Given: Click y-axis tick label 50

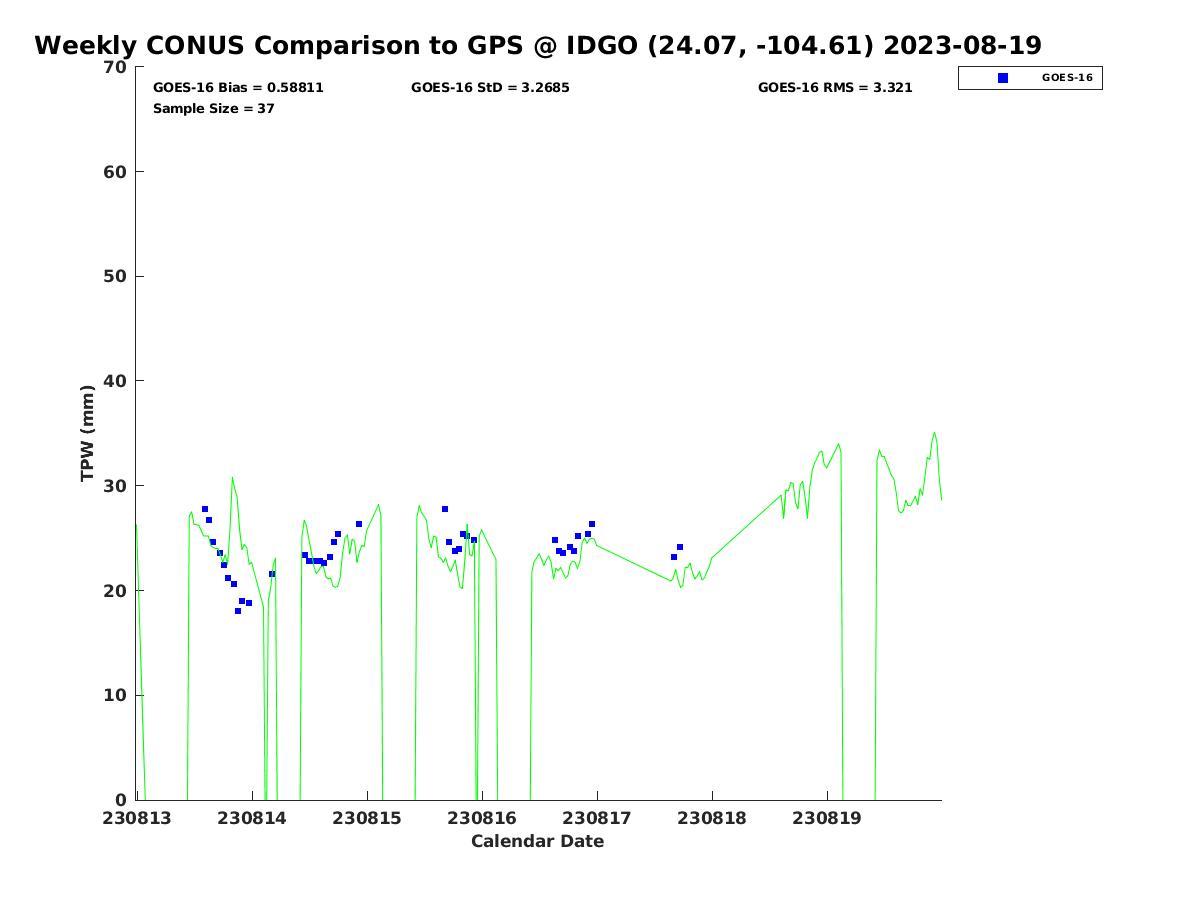Looking at the screenshot, I should point(116,277).
